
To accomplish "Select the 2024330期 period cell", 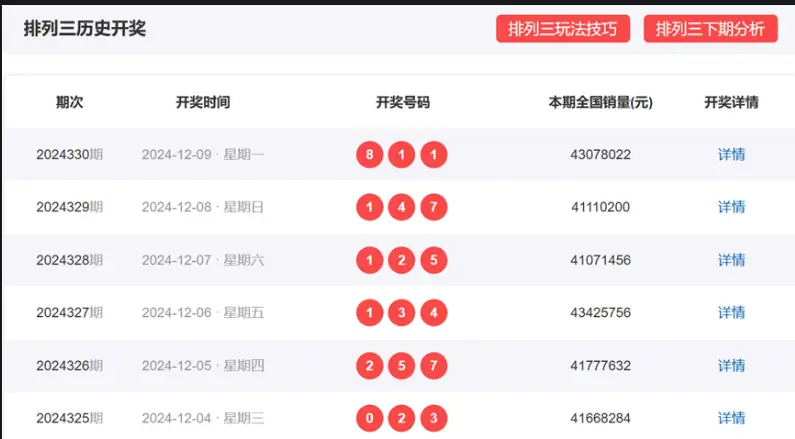I will (69, 155).
